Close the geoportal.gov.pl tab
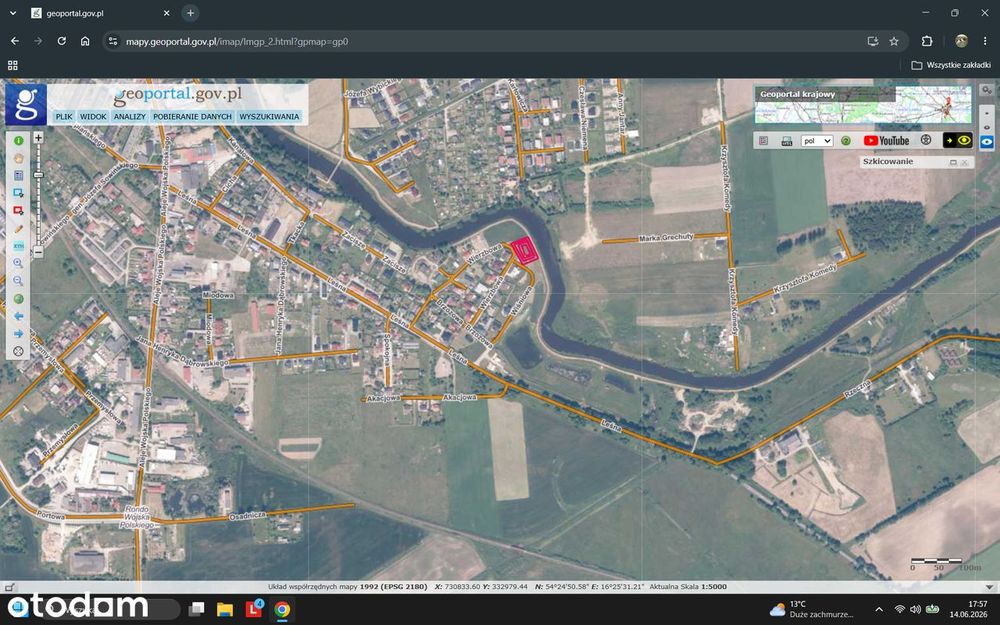The height and width of the screenshot is (625, 1000). 166,13
